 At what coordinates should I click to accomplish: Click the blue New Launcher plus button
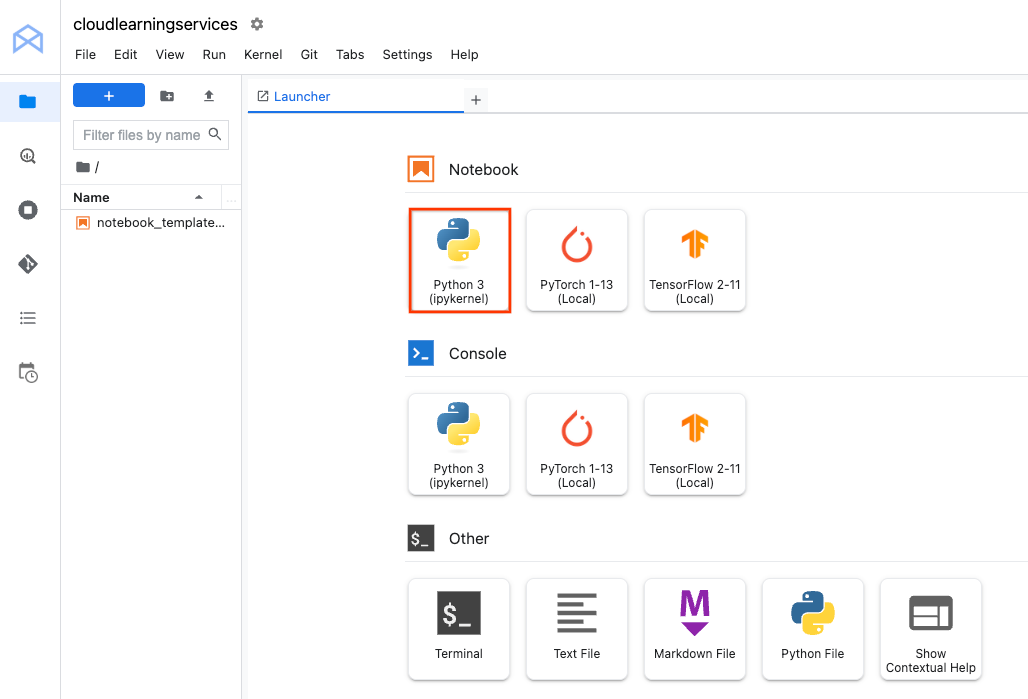point(109,96)
